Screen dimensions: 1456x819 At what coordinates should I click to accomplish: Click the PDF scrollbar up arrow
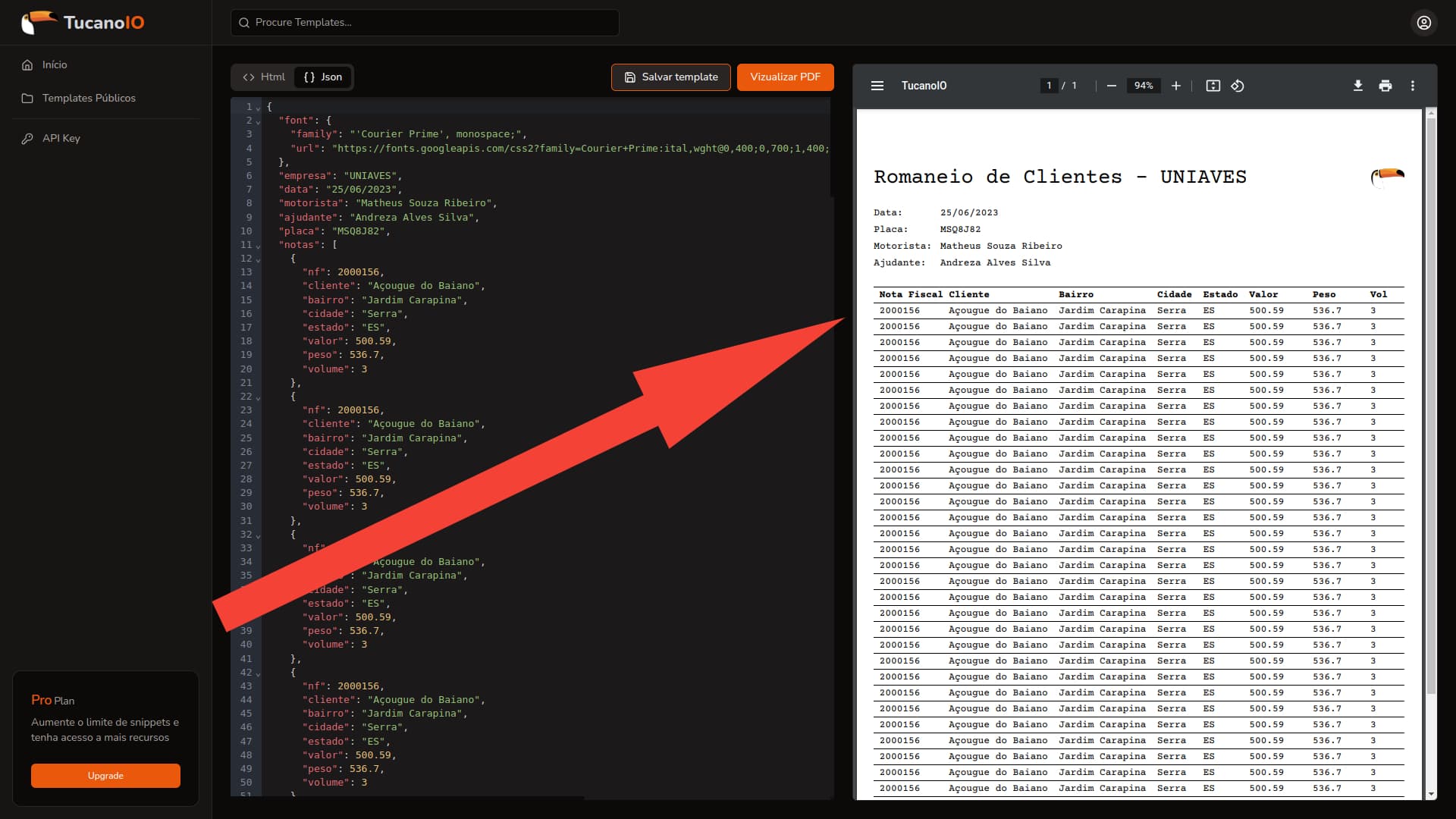pyautogui.click(x=1431, y=114)
